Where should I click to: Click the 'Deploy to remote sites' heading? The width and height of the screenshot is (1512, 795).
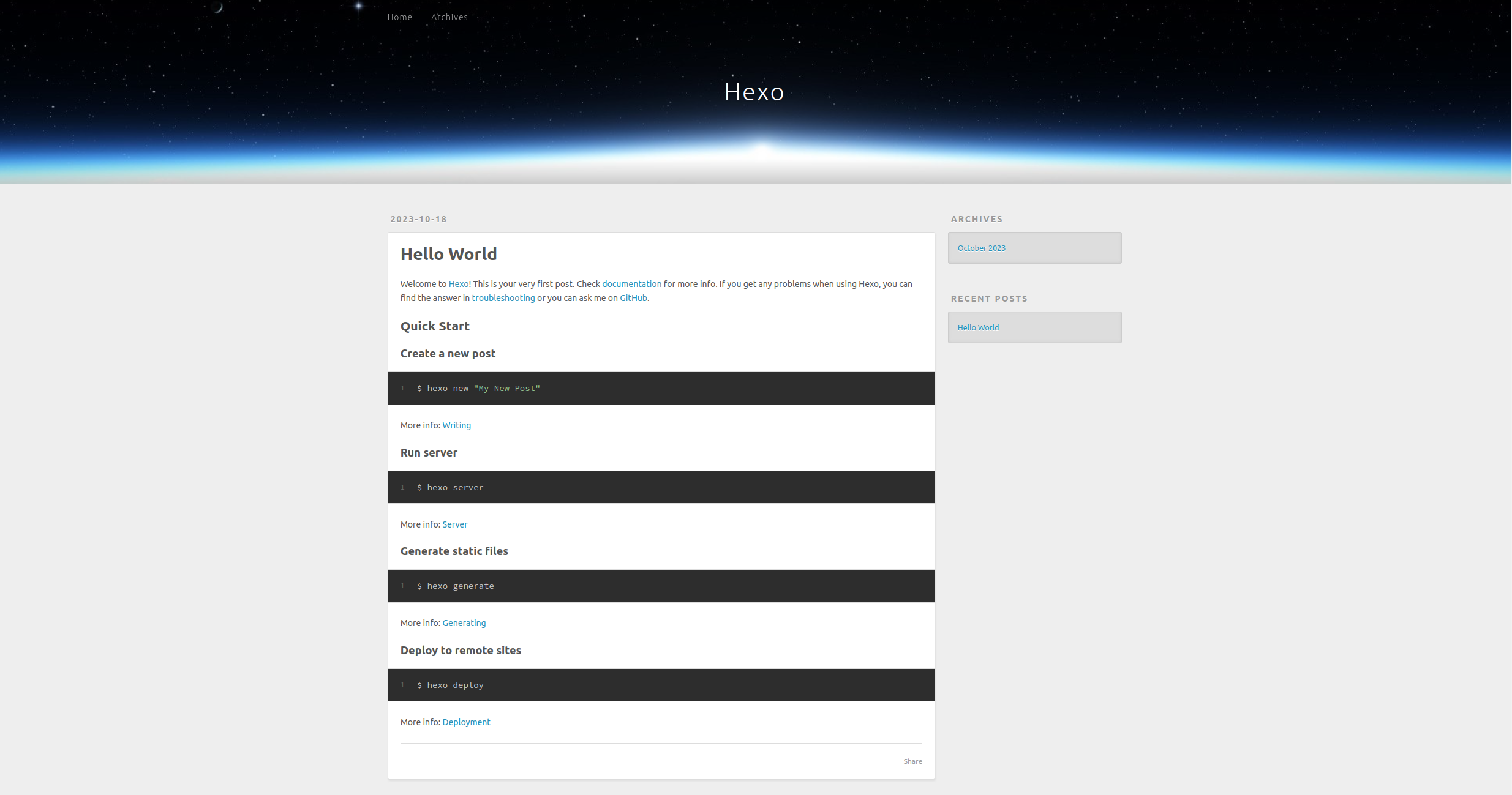click(461, 651)
